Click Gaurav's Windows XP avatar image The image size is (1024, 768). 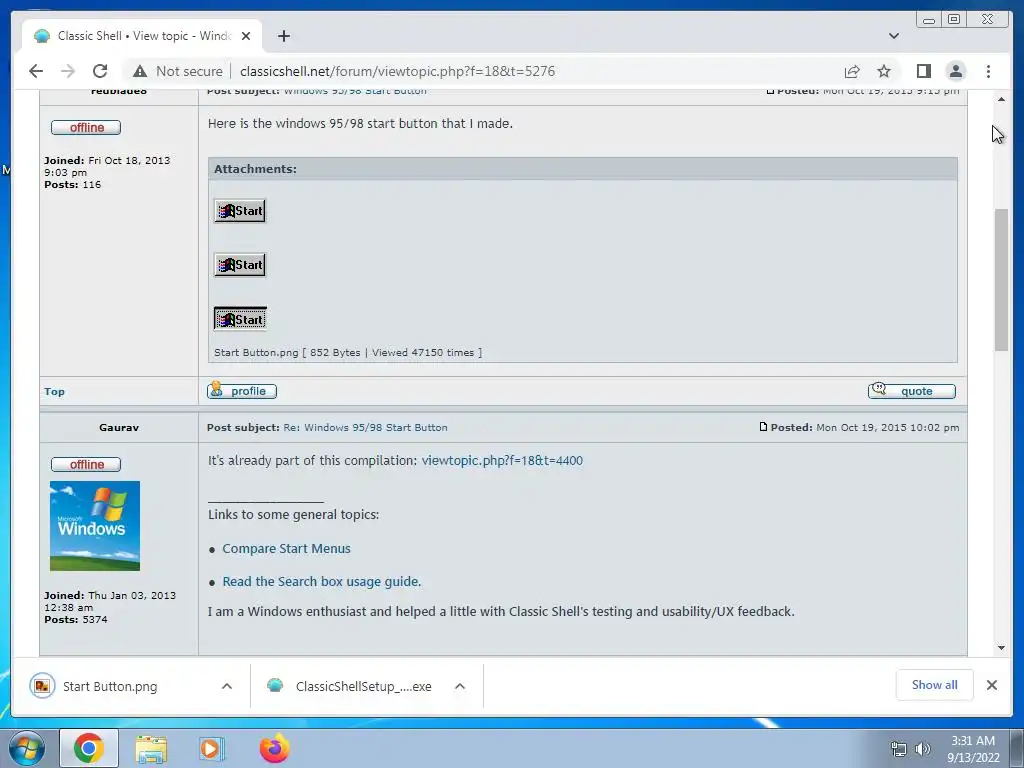(x=95, y=526)
